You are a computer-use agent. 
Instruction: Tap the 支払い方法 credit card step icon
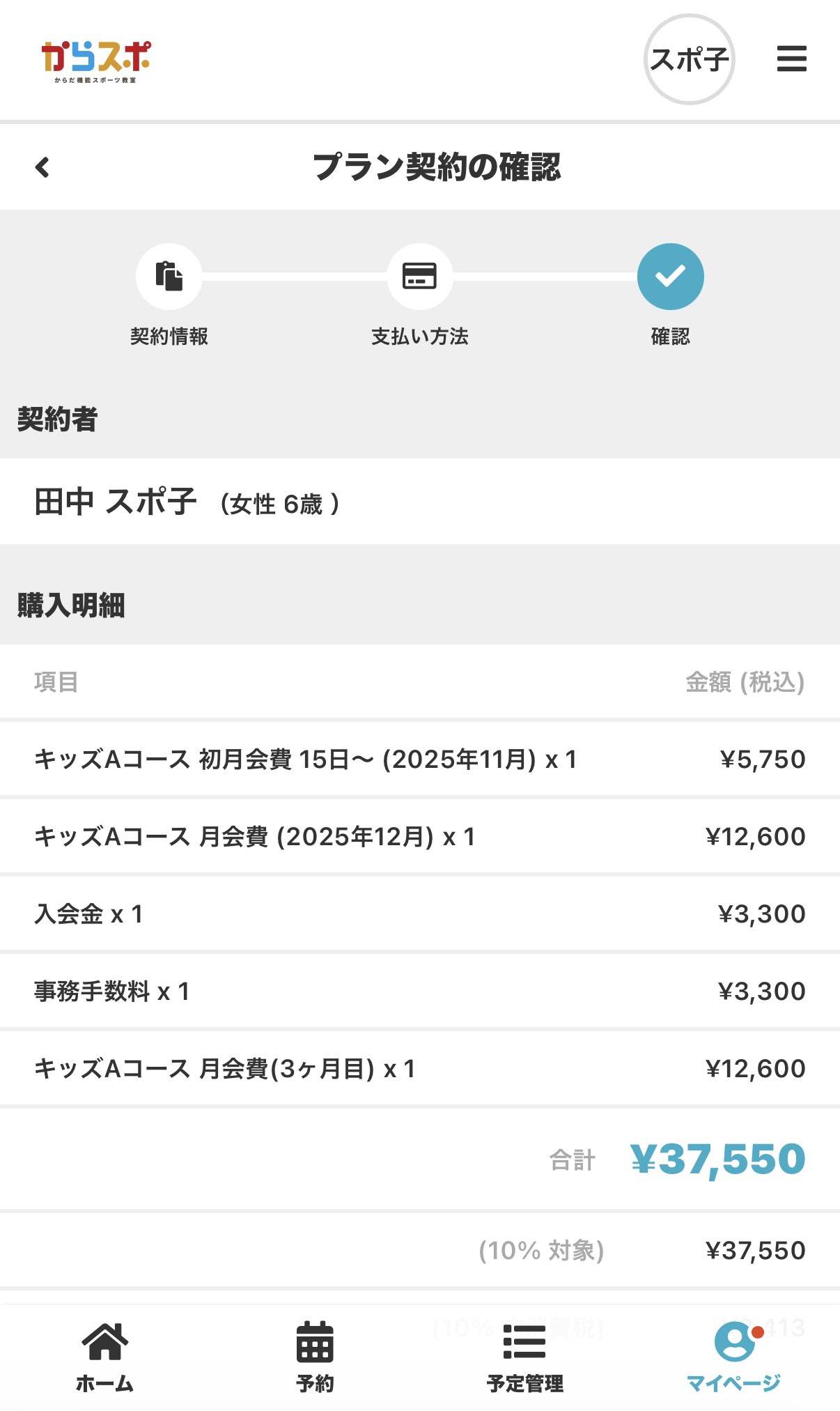pos(420,277)
